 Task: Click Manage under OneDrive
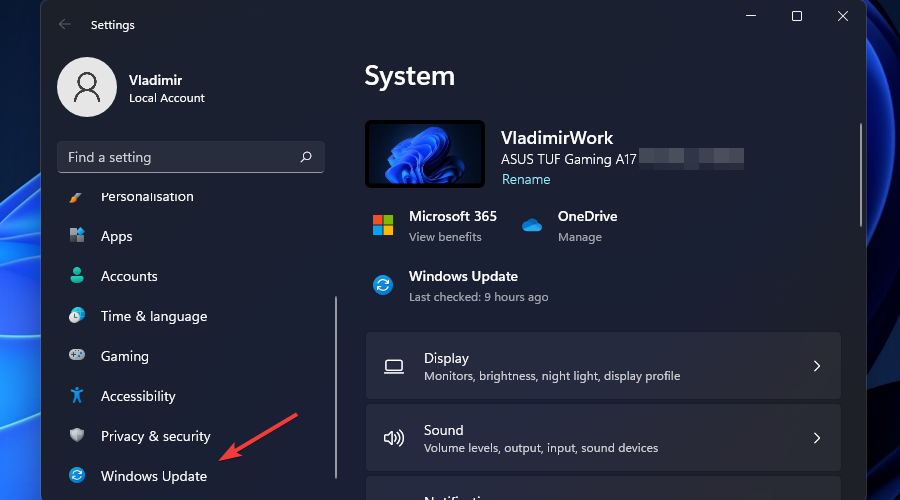pos(580,237)
